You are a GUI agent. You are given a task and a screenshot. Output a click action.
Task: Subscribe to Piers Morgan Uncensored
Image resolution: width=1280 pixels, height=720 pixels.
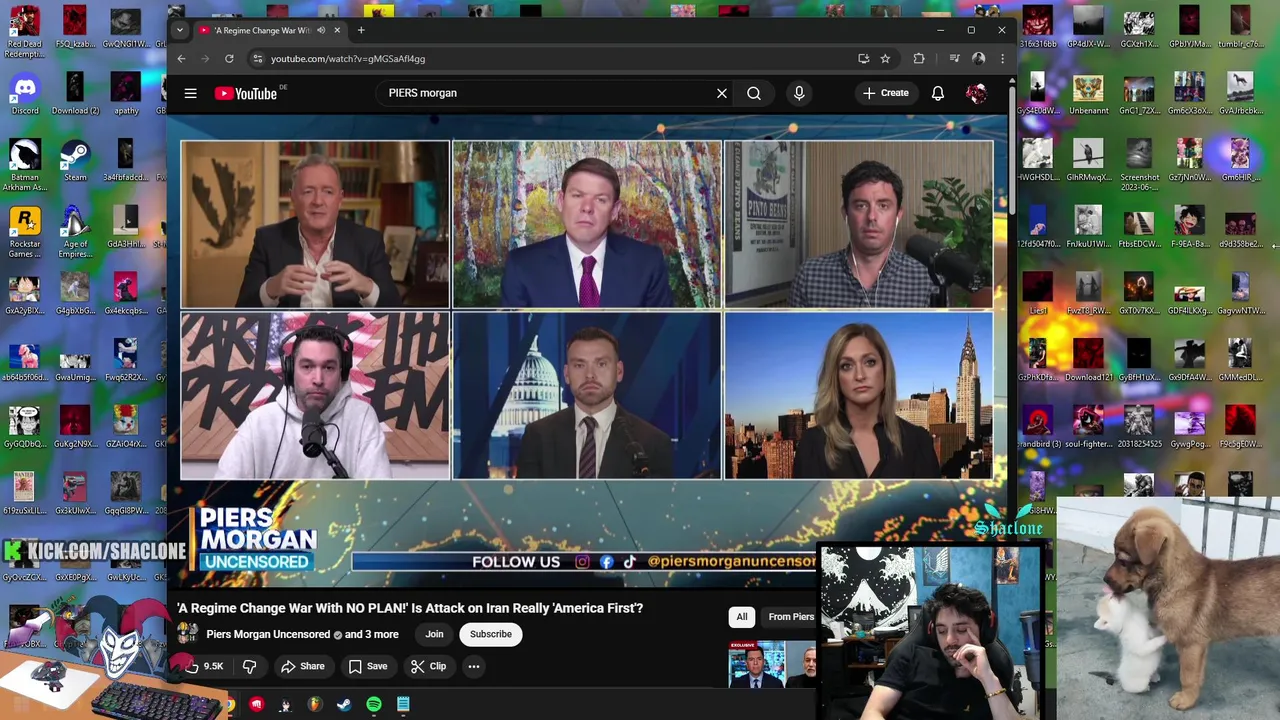[491, 634]
